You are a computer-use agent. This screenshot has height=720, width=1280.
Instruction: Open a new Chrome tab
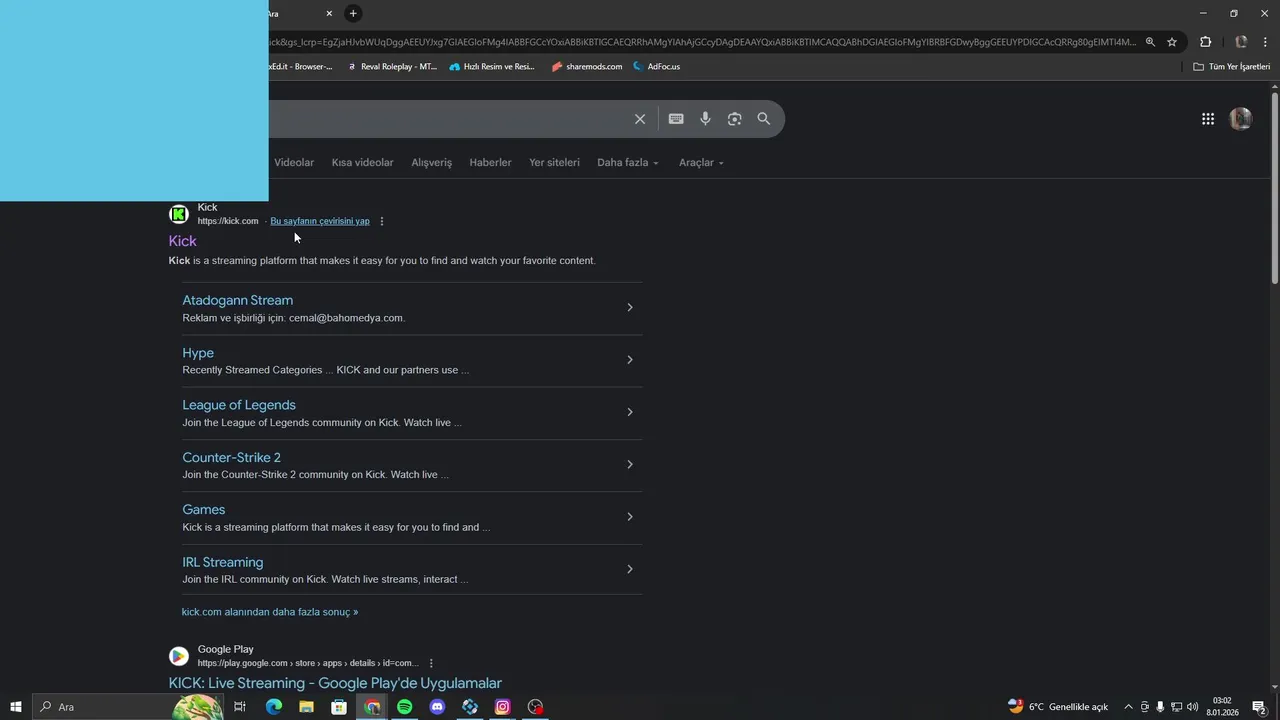pos(353,13)
